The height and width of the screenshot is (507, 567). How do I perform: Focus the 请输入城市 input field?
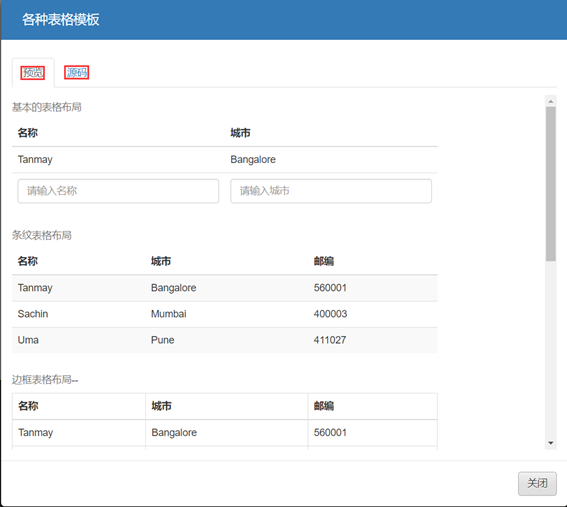(x=331, y=191)
